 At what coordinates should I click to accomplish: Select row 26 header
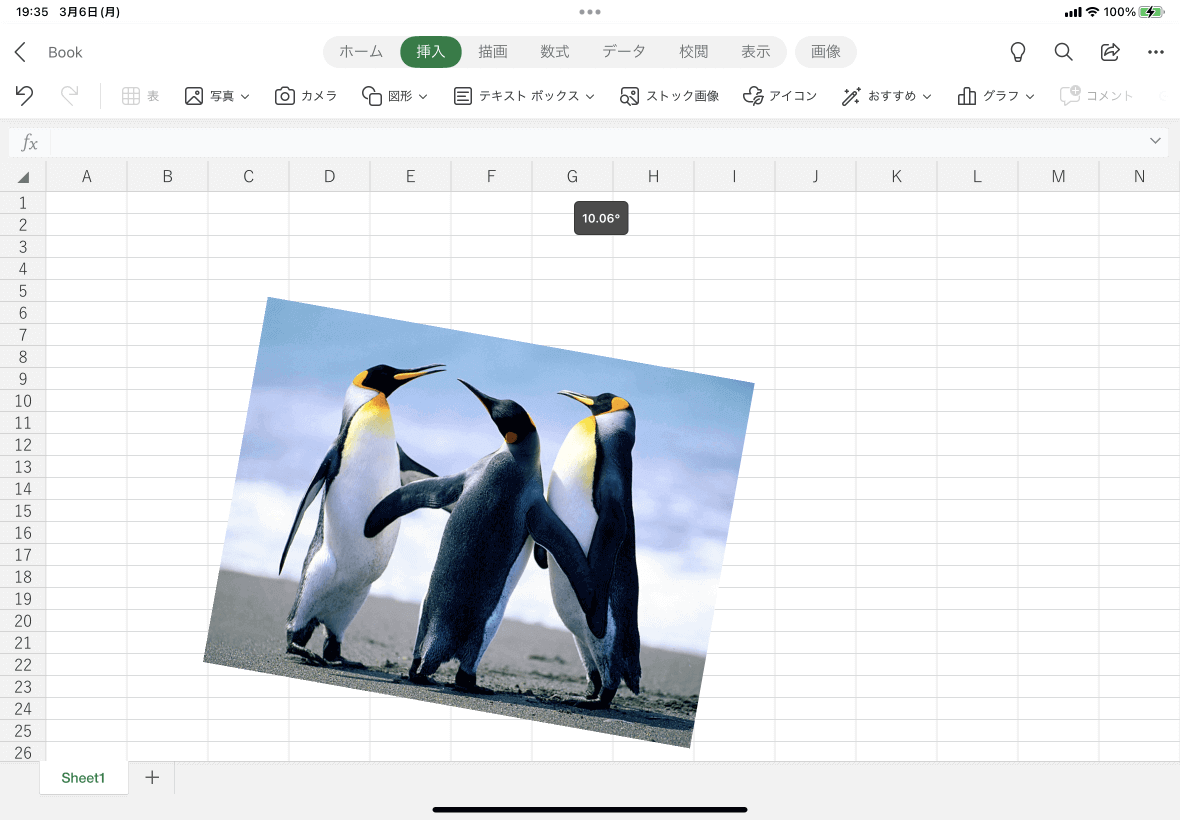[x=23, y=752]
